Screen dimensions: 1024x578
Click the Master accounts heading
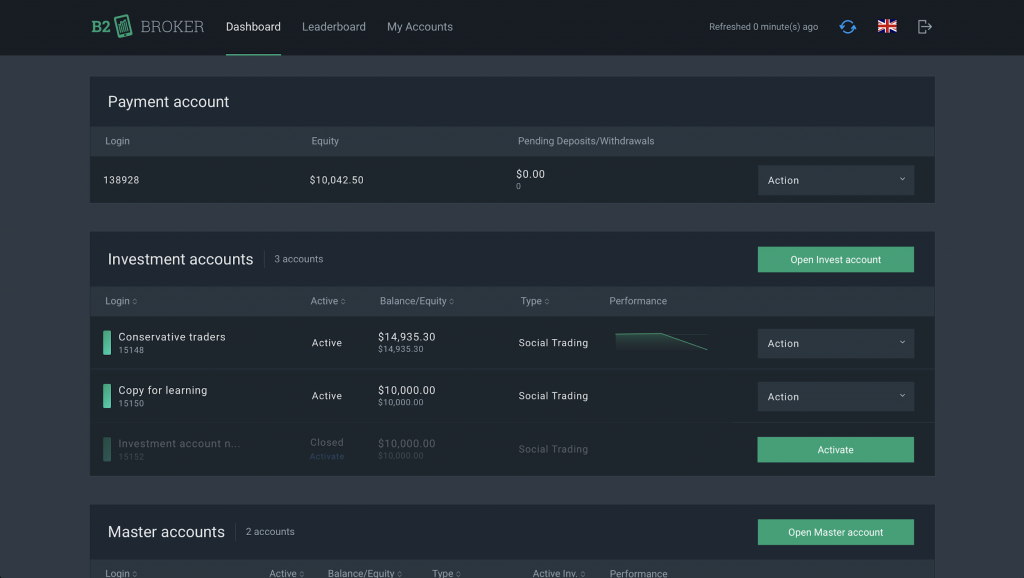pos(166,532)
